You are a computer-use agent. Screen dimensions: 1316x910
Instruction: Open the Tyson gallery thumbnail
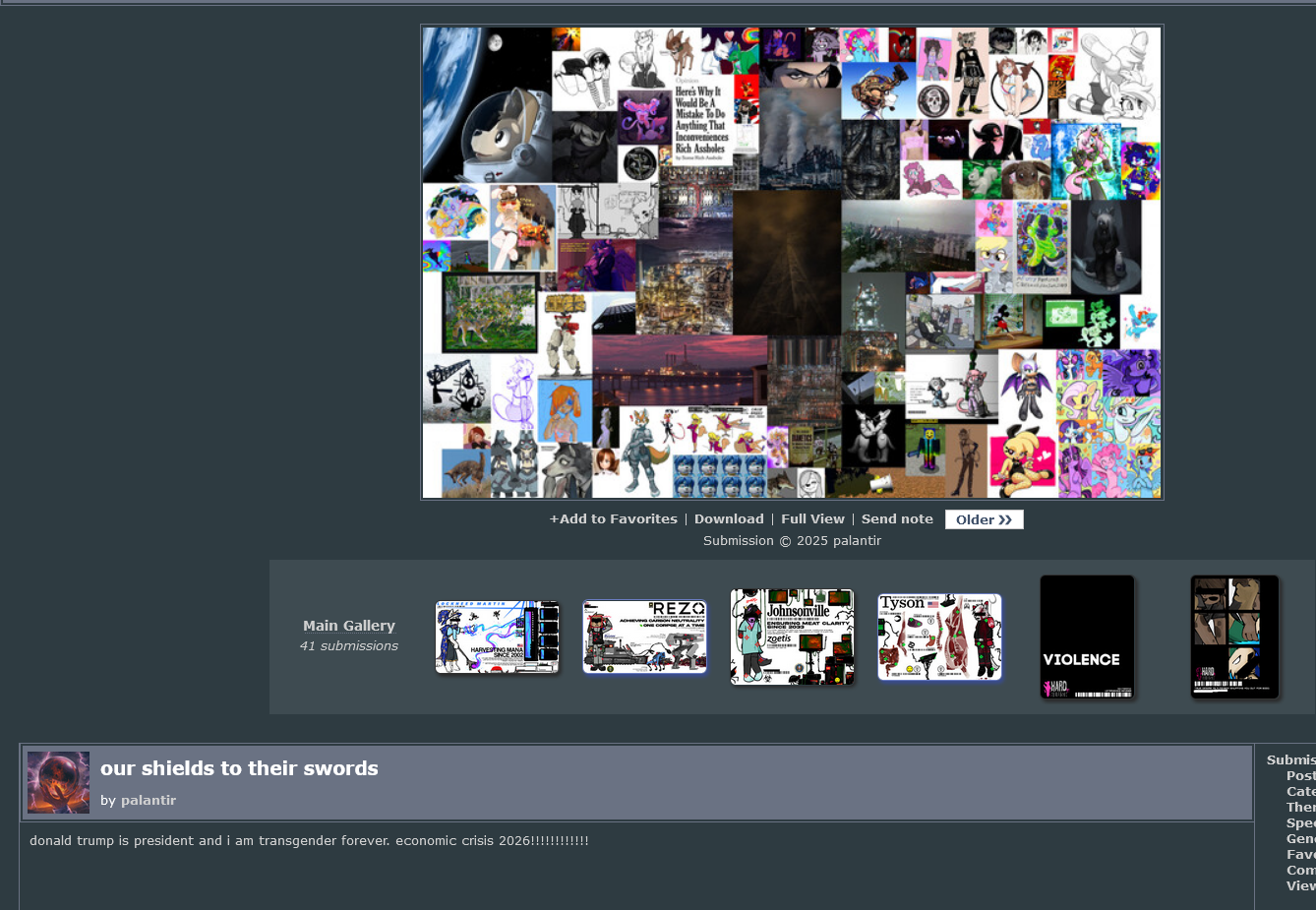coord(939,637)
